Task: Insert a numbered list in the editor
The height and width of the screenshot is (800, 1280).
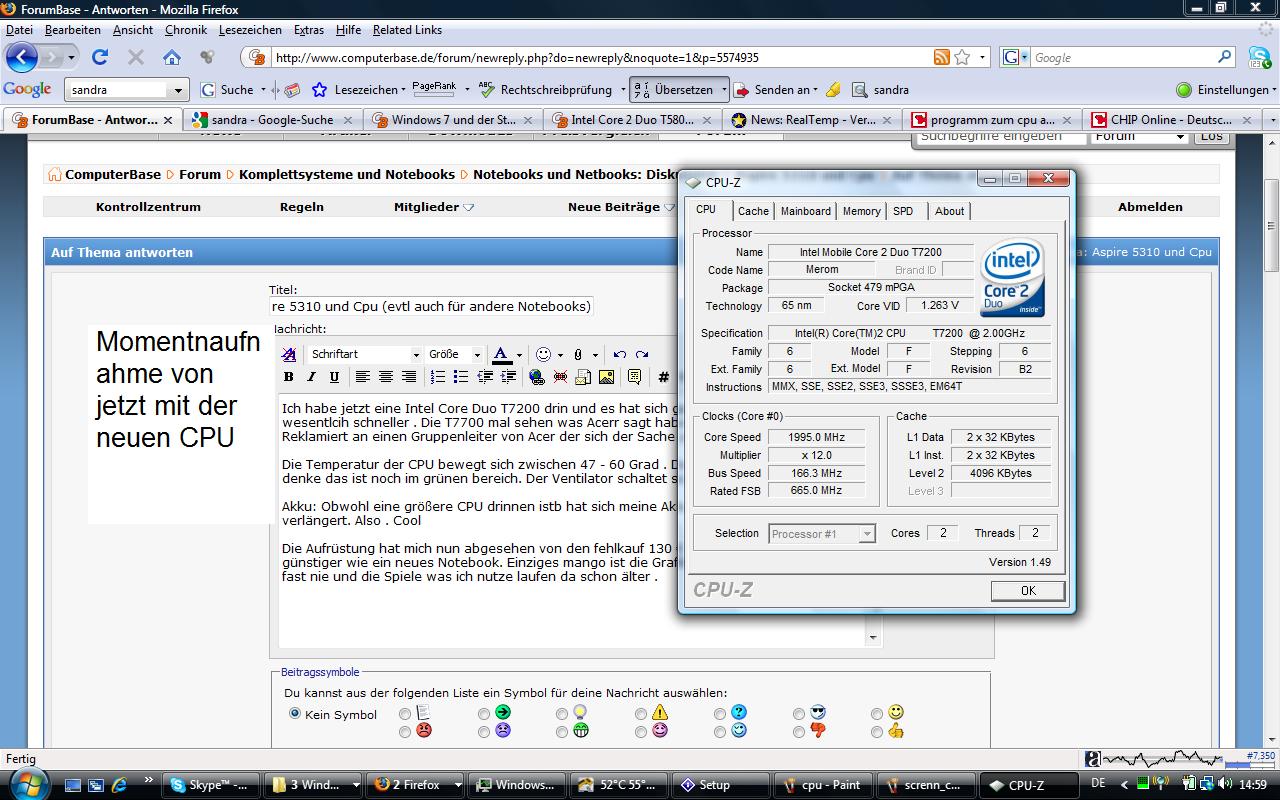Action: coord(438,377)
